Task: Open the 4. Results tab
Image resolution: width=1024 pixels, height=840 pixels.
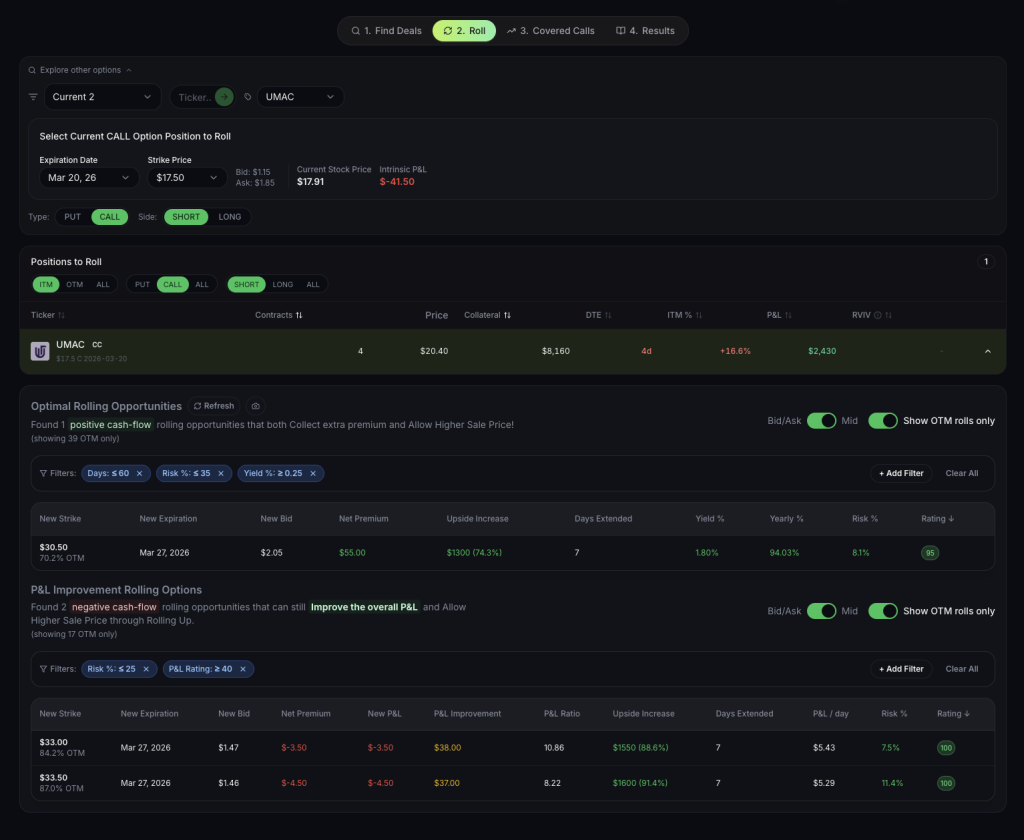Action: [x=646, y=30]
